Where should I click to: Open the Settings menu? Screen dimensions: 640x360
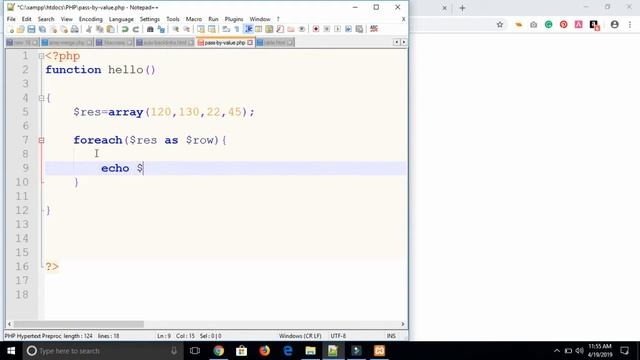pos(150,19)
